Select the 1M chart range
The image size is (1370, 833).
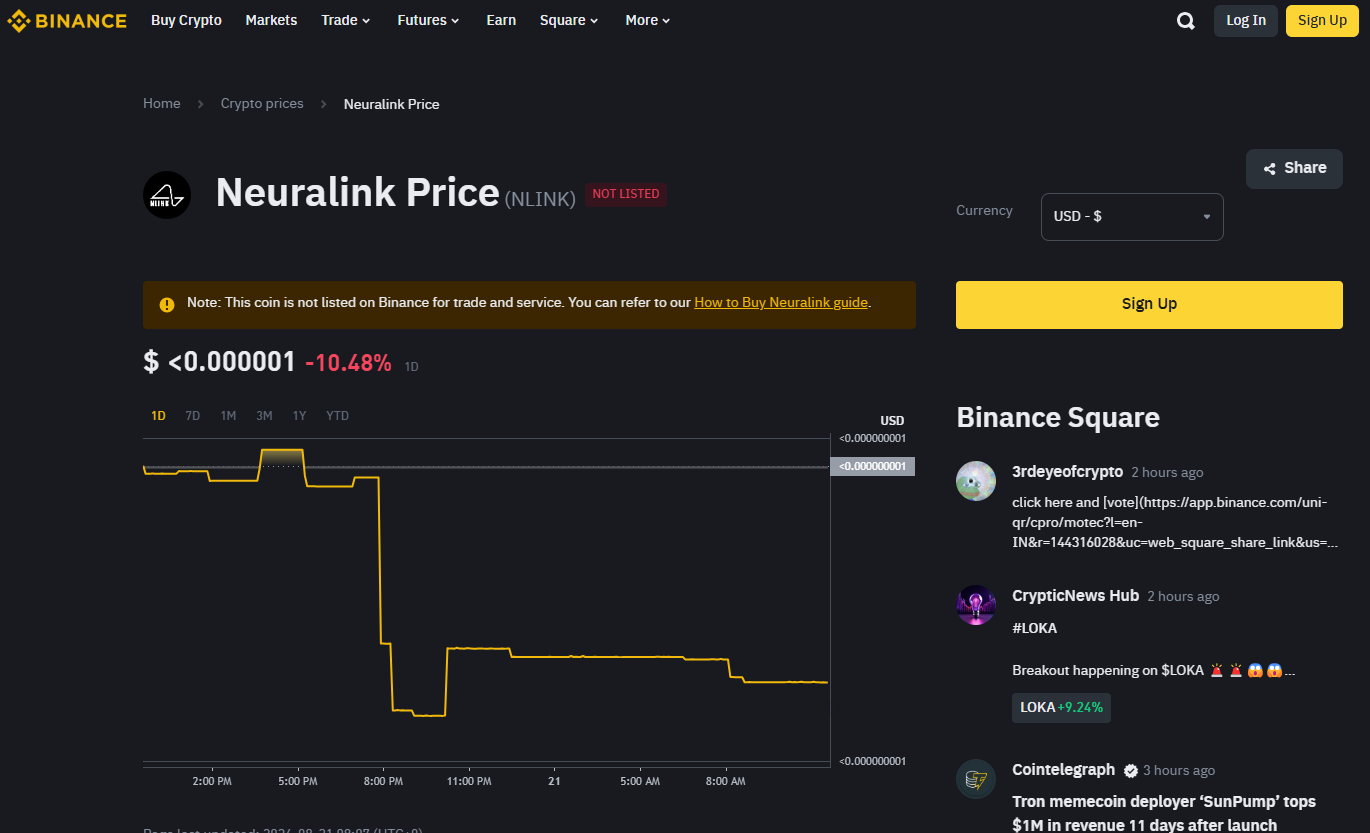229,416
